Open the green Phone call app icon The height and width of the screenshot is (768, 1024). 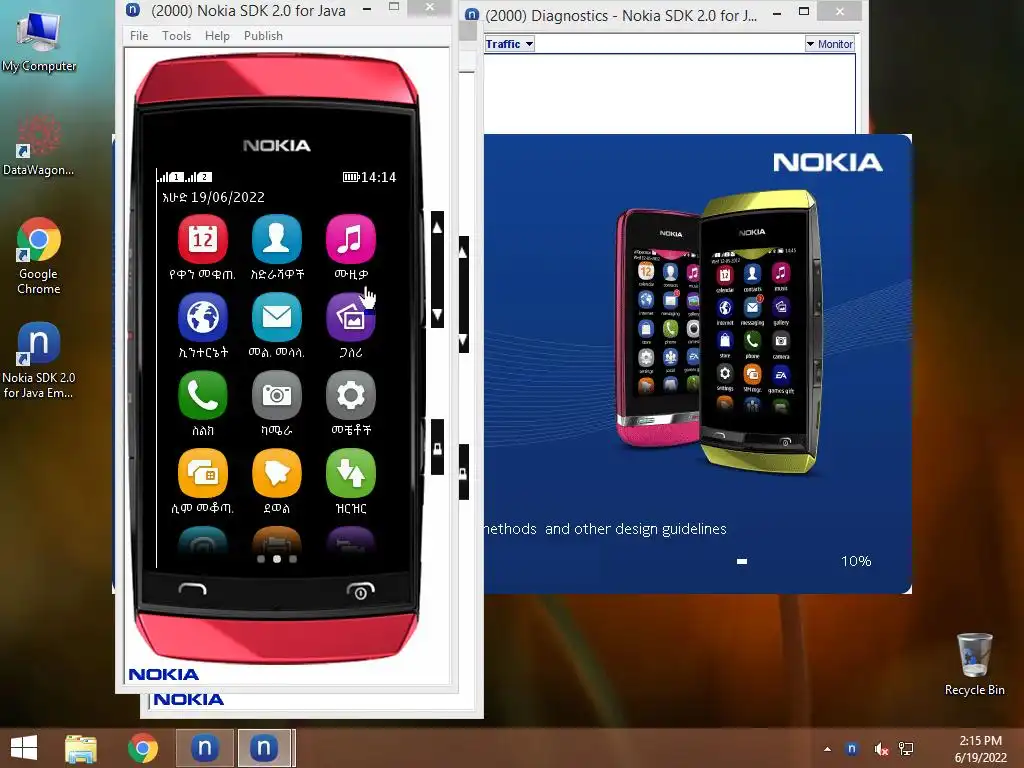pyautogui.click(x=202, y=395)
